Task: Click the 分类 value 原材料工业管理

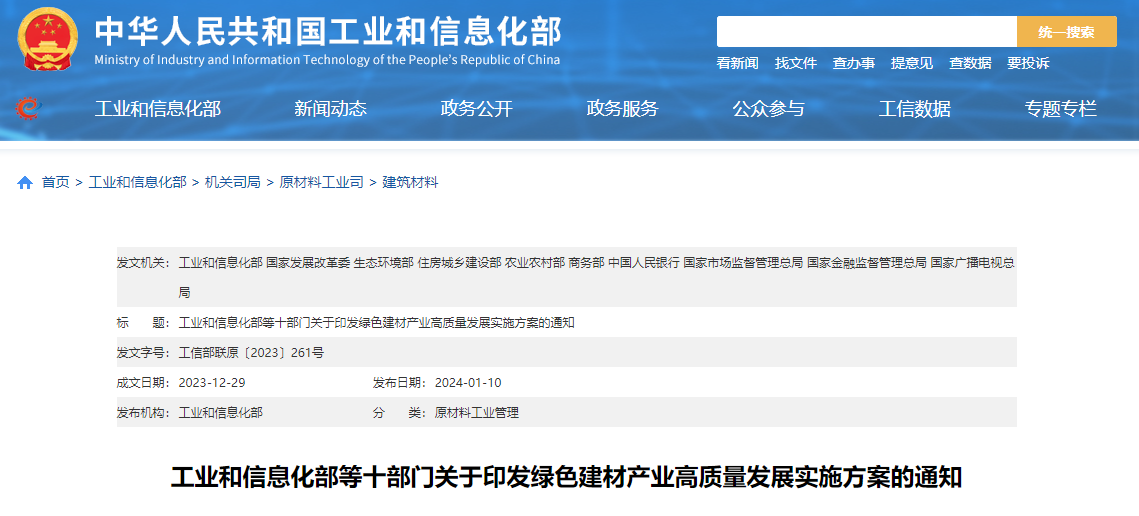Action: (x=477, y=413)
